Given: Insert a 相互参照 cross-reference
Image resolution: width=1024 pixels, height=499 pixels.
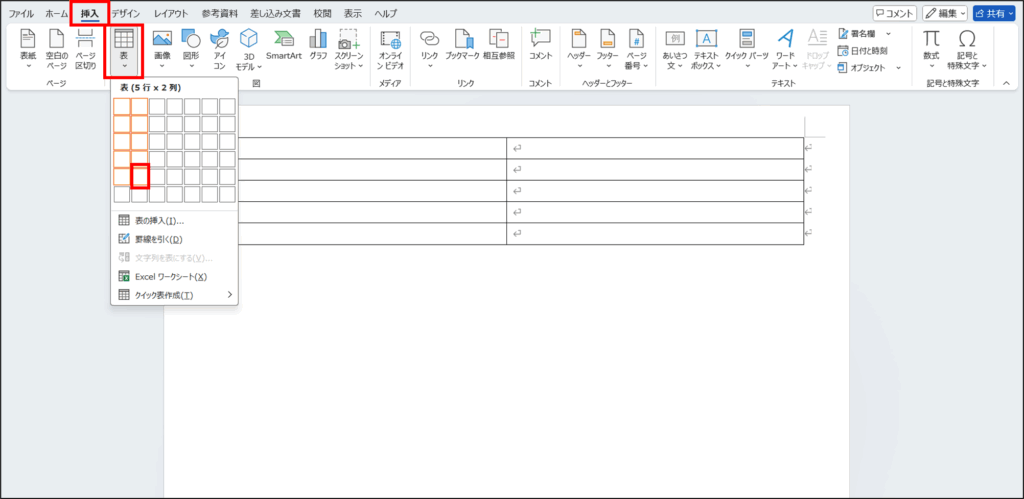Looking at the screenshot, I should [499, 46].
